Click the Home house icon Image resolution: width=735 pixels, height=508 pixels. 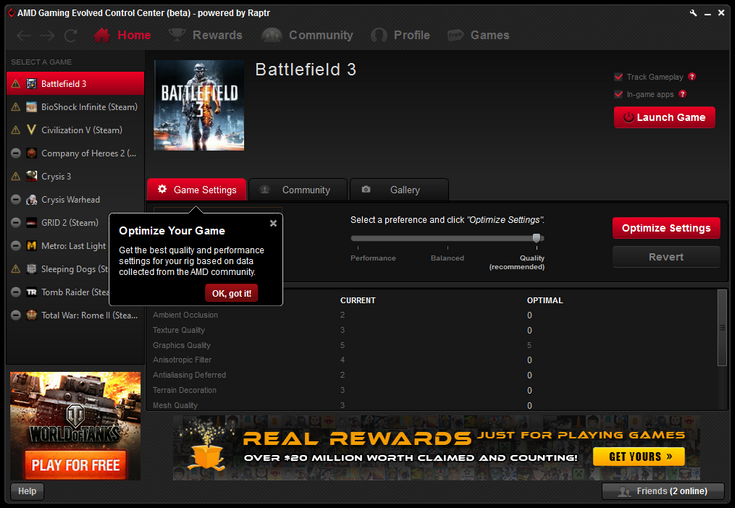click(x=102, y=35)
